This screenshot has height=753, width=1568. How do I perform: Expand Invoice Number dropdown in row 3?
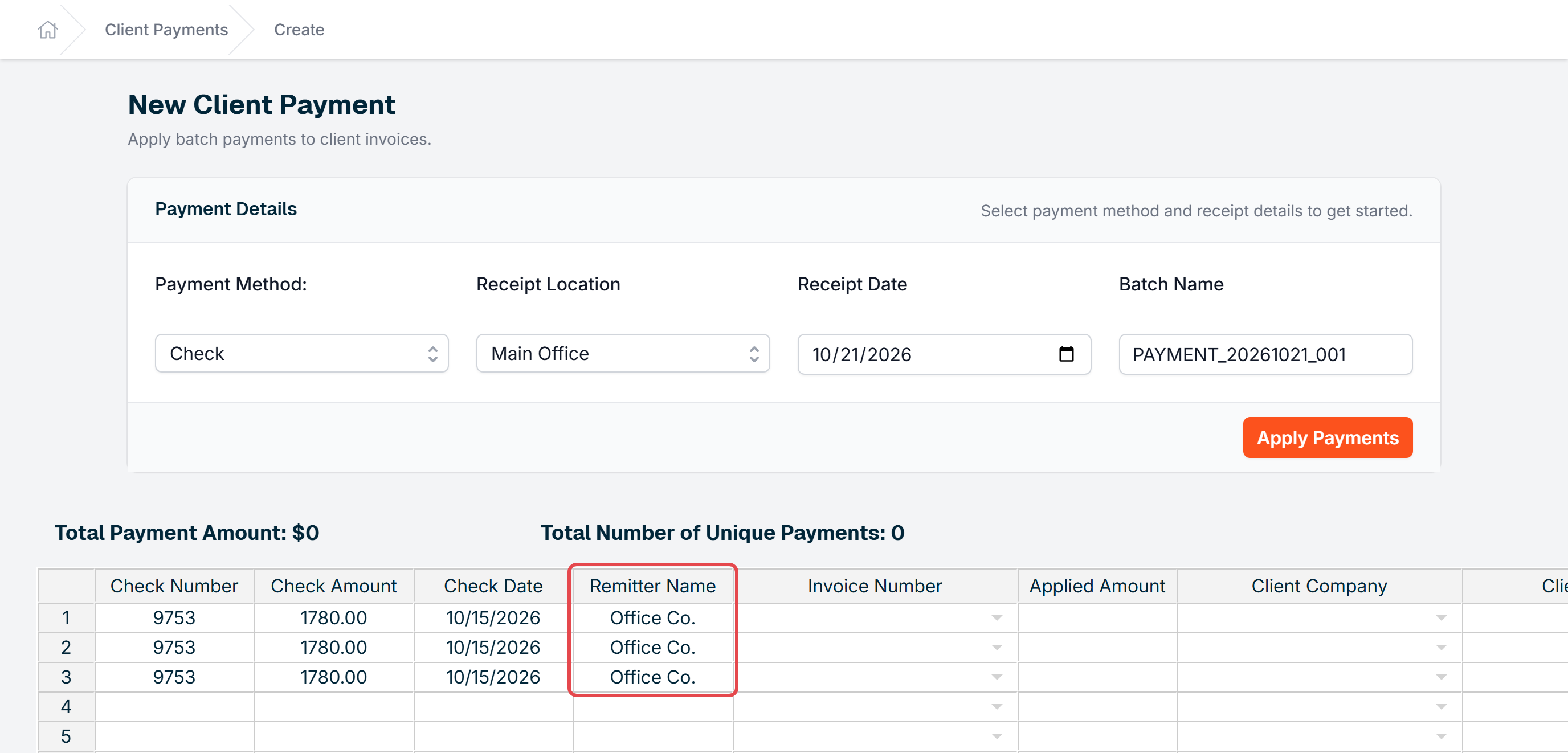997,677
